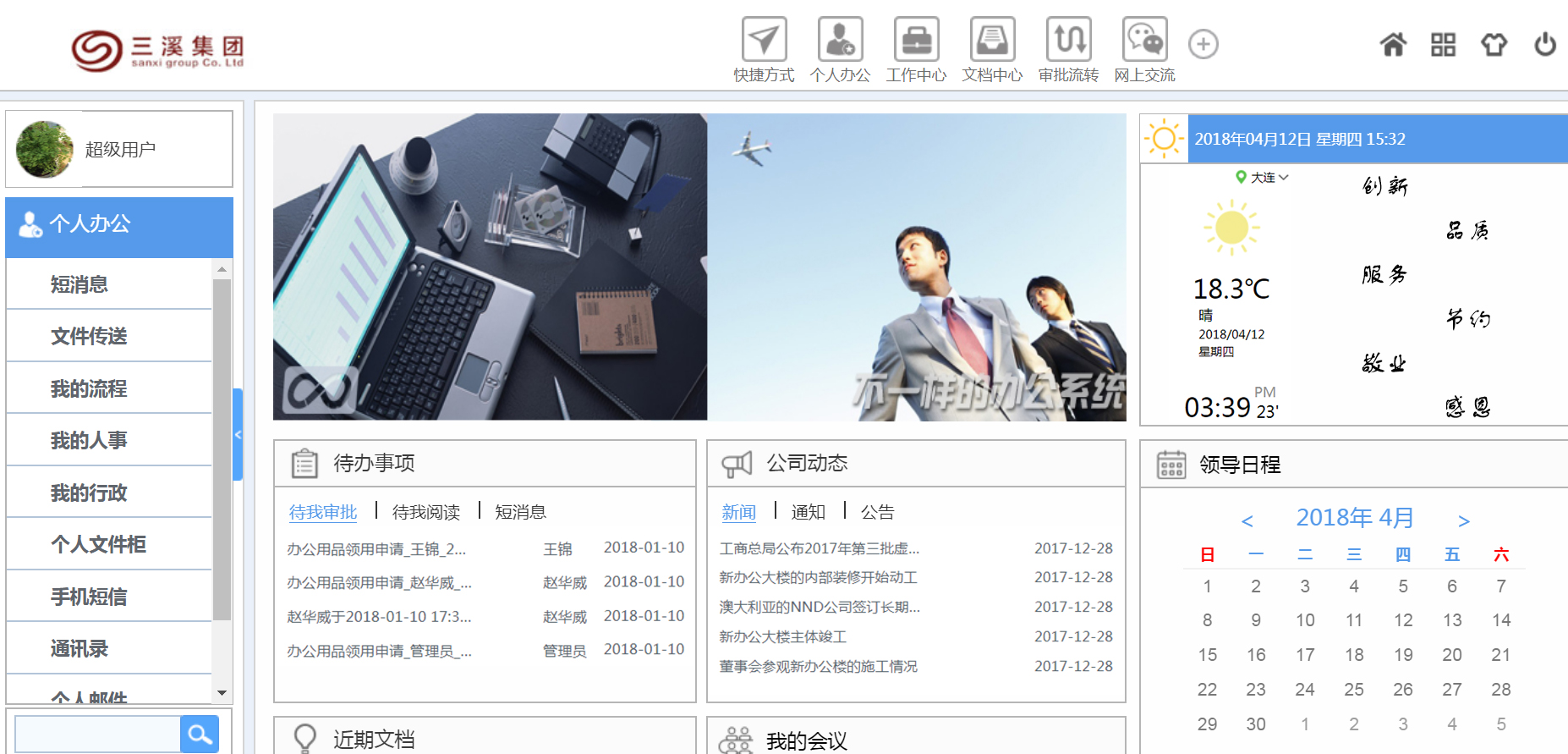Open 网上交流 chat icon

coord(1144,40)
